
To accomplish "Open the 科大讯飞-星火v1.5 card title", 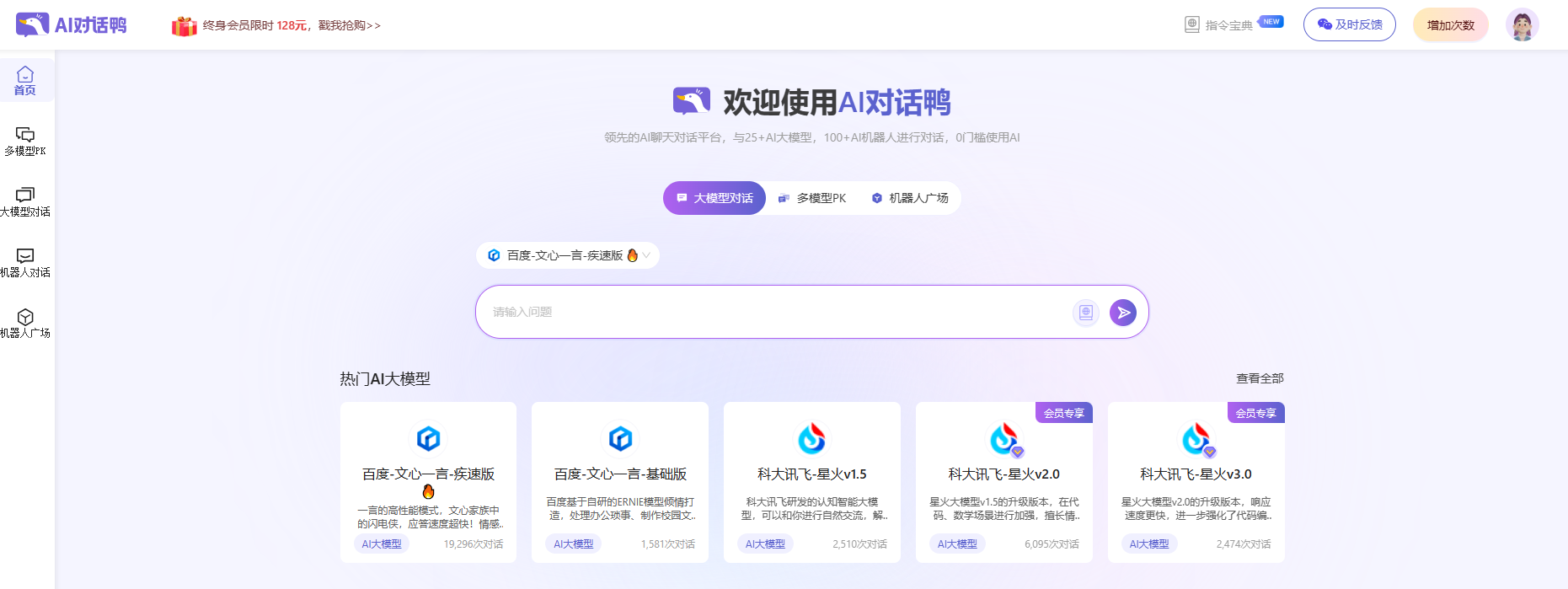I will 812,474.
